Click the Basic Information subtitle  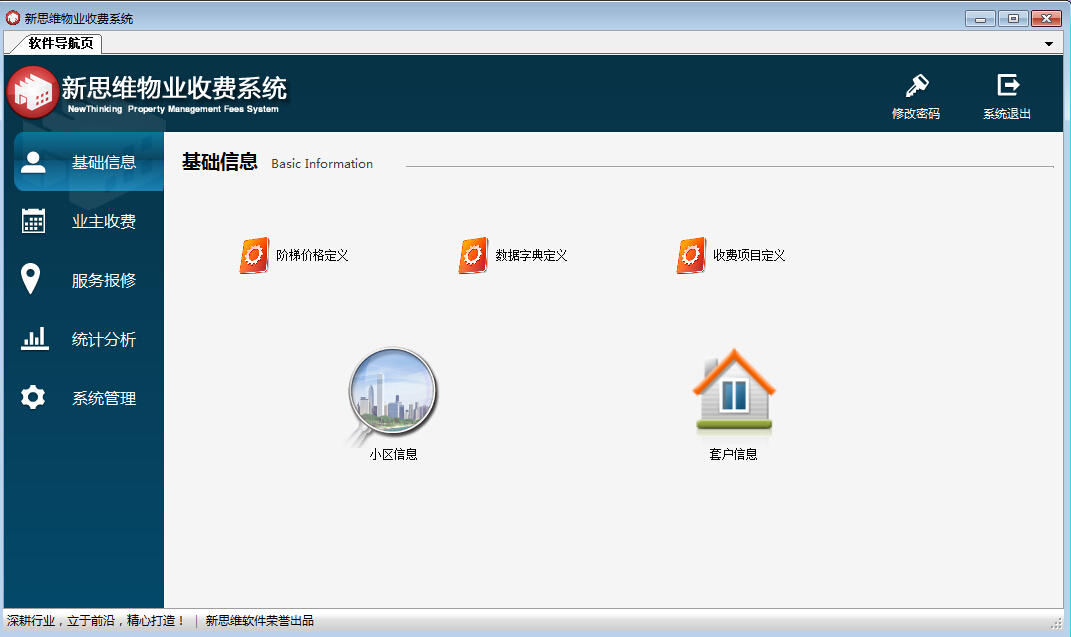coord(322,164)
